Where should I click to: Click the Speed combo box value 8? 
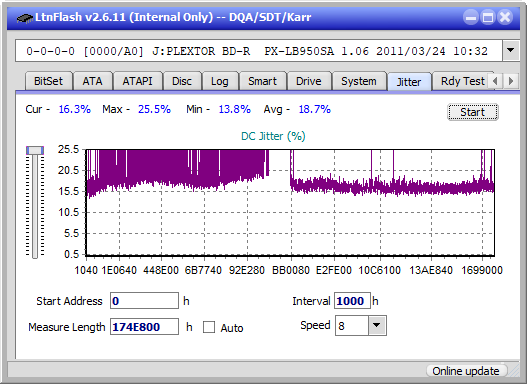pos(352,326)
